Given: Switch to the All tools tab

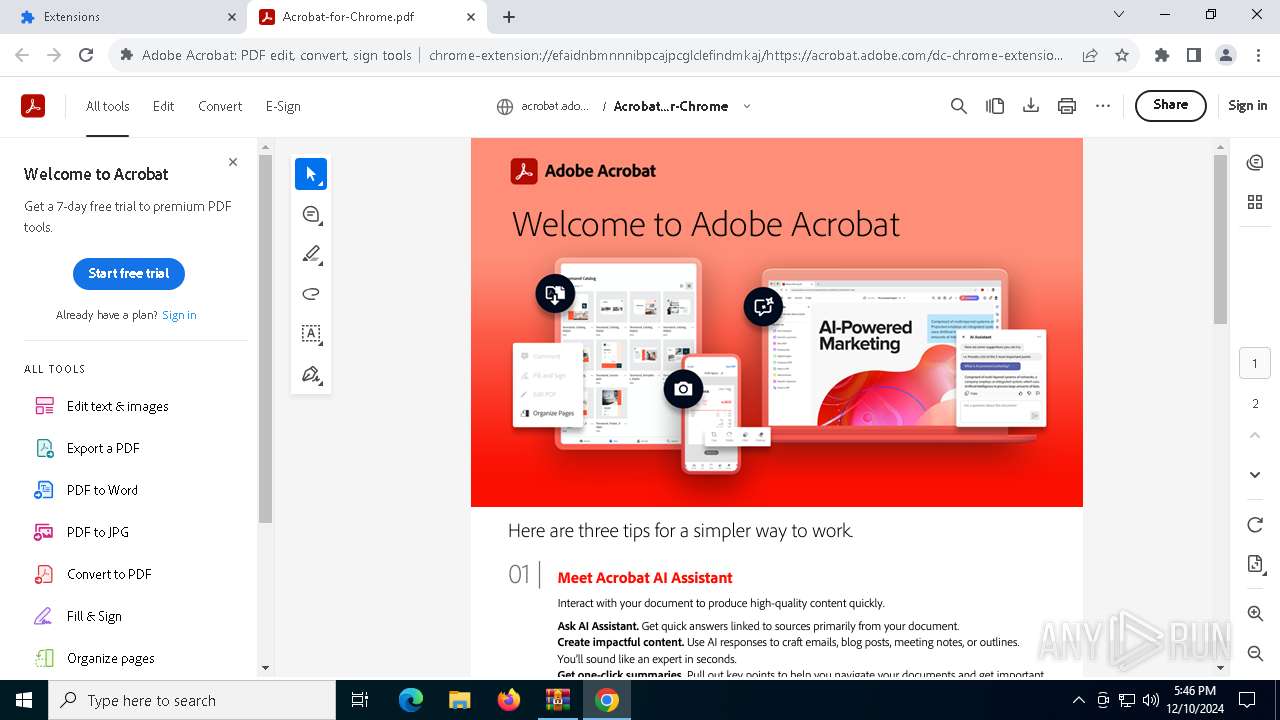Looking at the screenshot, I should pos(108,106).
